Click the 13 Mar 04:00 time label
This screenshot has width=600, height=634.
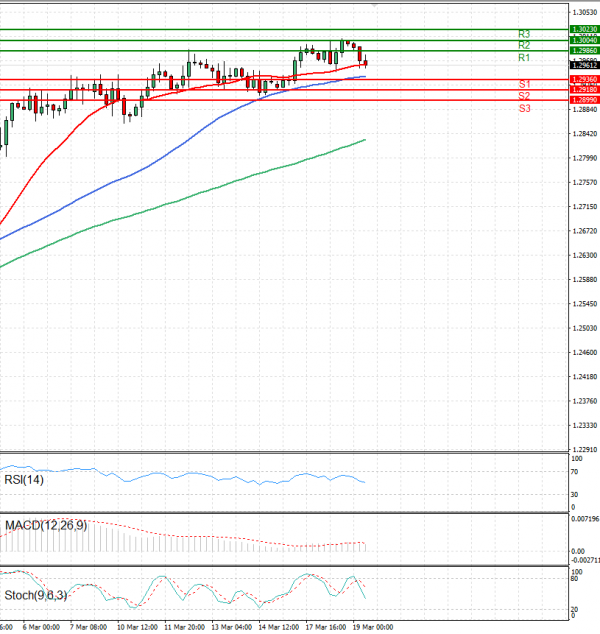(x=232, y=627)
